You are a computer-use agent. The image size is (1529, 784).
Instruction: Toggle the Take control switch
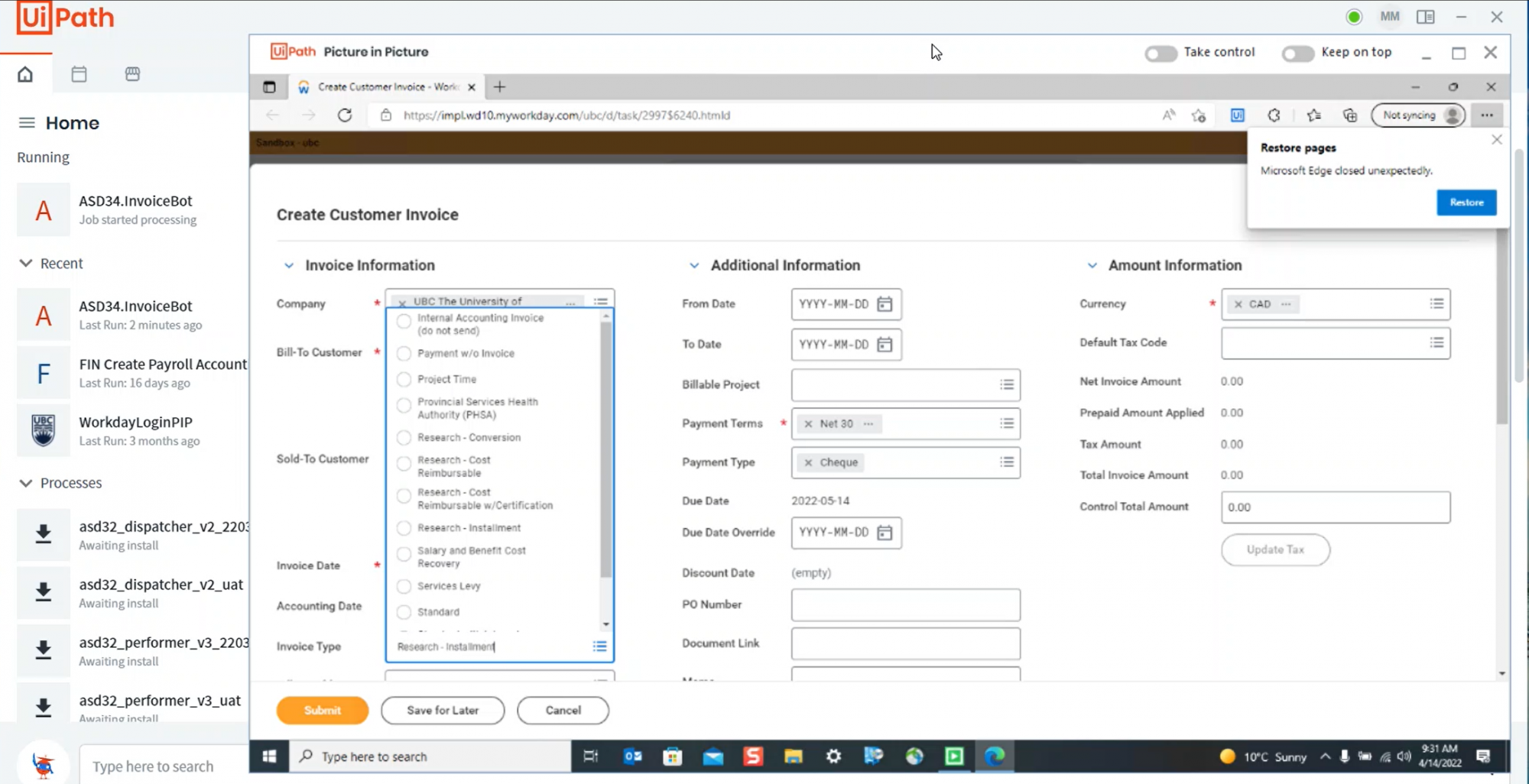(x=1161, y=53)
